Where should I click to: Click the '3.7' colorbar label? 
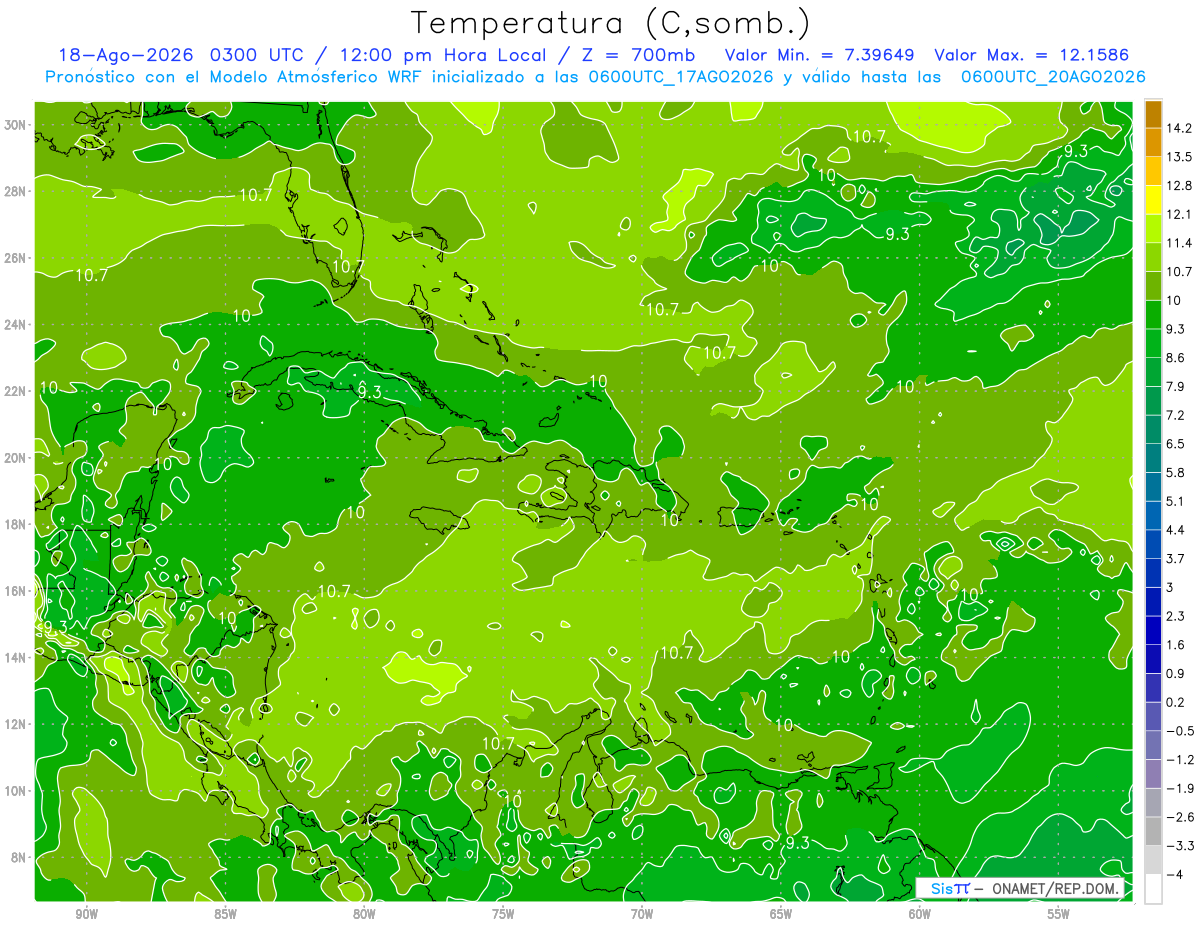(x=1175, y=559)
